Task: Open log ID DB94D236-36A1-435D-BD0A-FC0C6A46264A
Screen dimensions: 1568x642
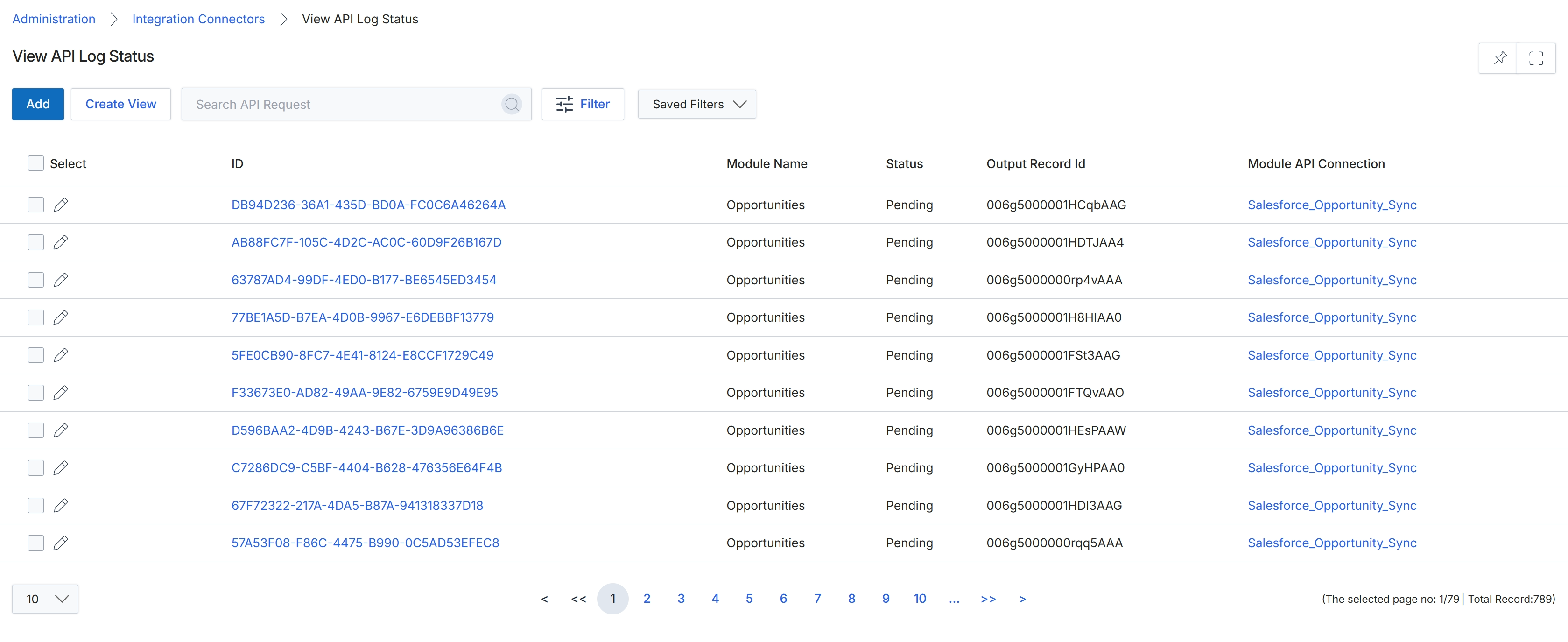Action: 368,205
